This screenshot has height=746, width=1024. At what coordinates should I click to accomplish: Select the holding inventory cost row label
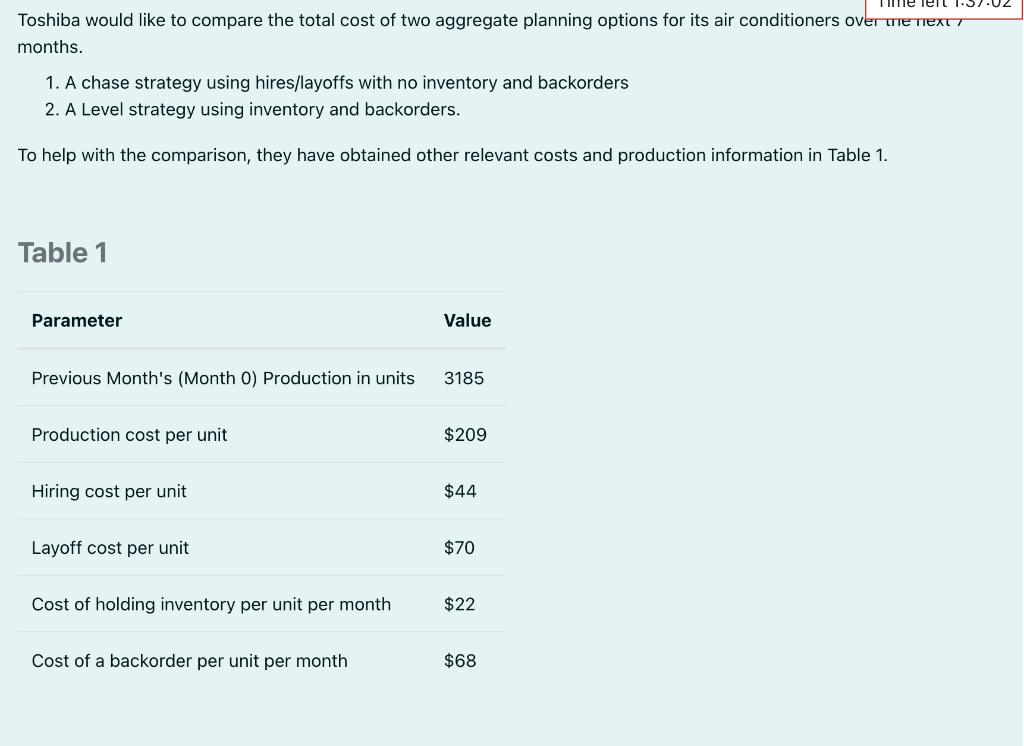tap(211, 604)
